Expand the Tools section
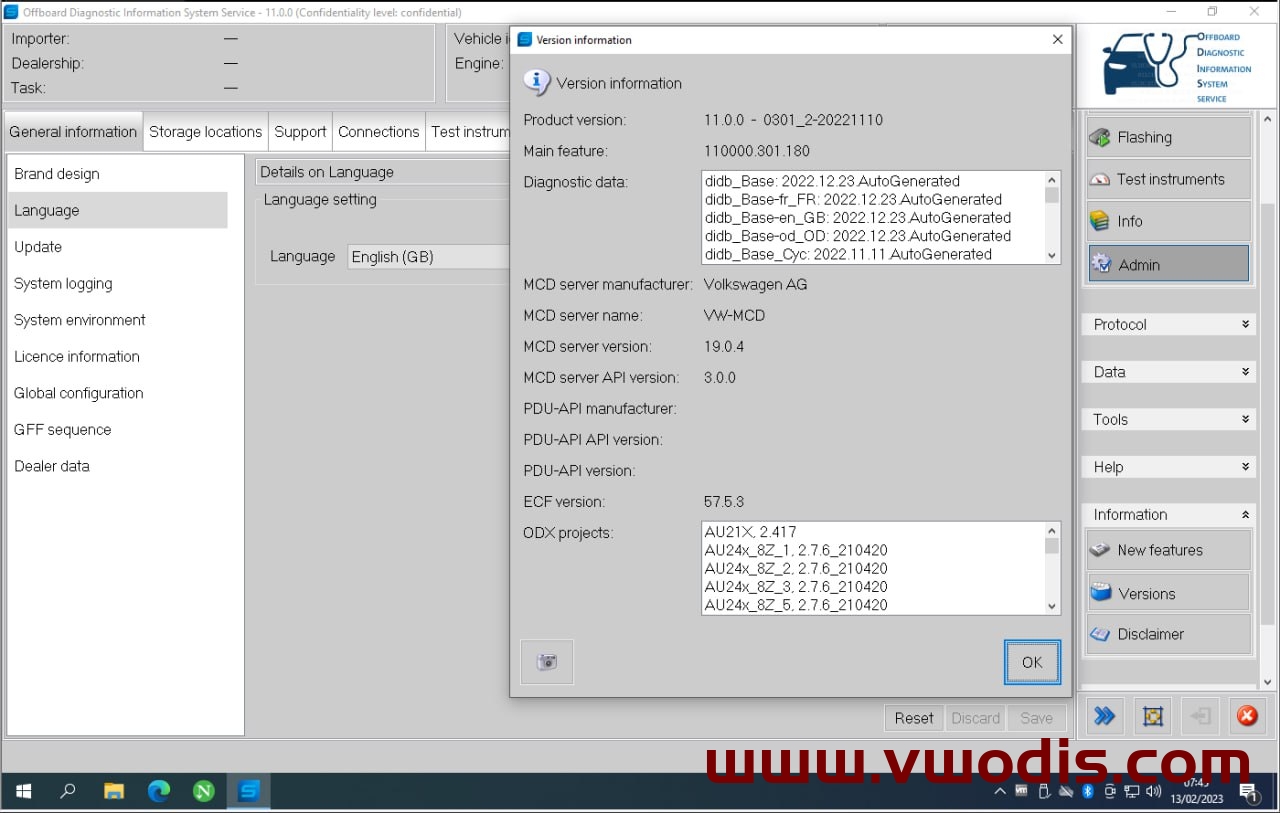The image size is (1280, 813). point(1169,419)
